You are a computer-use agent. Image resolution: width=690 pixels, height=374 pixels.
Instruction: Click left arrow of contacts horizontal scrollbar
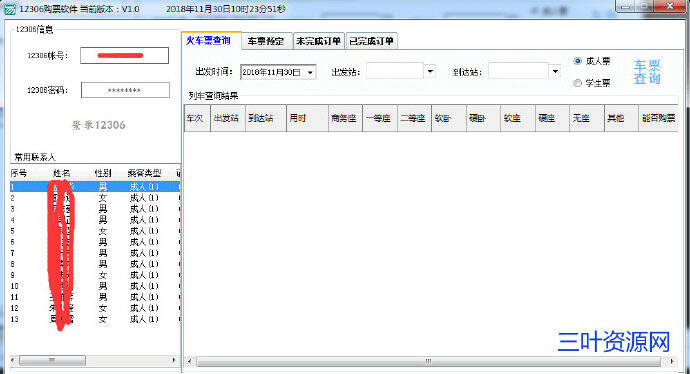[13, 360]
